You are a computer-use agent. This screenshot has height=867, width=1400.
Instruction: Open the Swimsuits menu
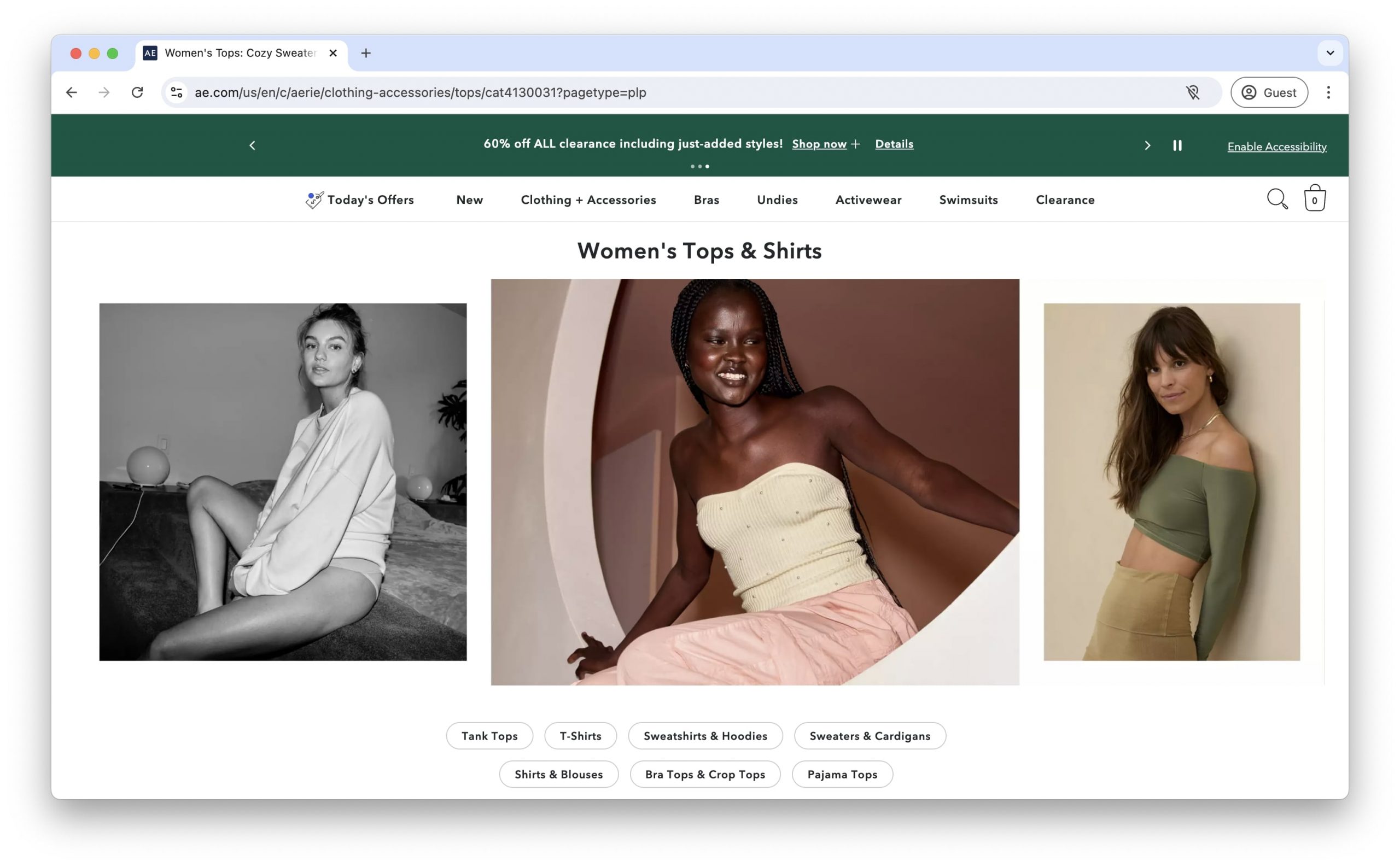tap(968, 200)
